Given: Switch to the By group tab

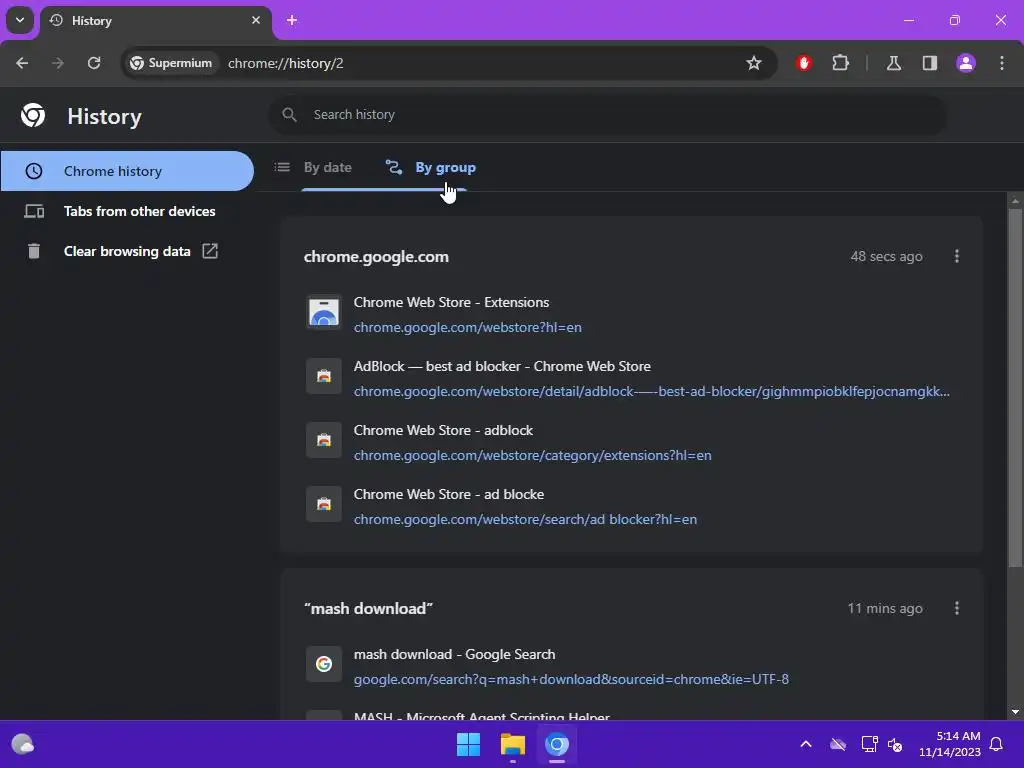Looking at the screenshot, I should 431,167.
